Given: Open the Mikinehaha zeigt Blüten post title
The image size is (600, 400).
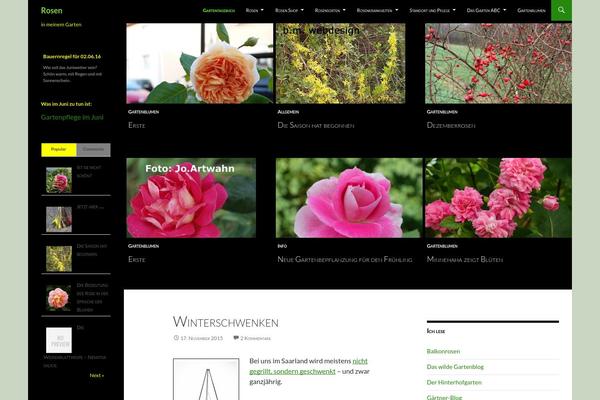Looking at the screenshot, I should click(465, 260).
